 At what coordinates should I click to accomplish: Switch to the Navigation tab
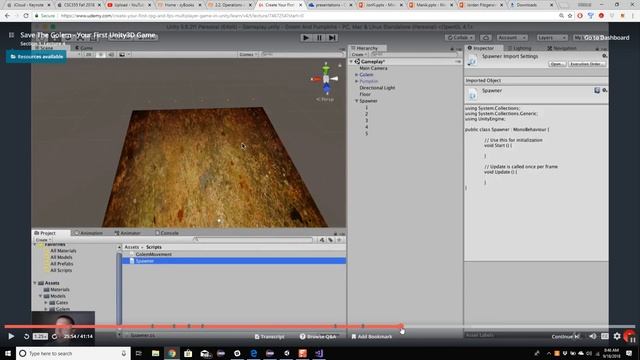click(561, 48)
